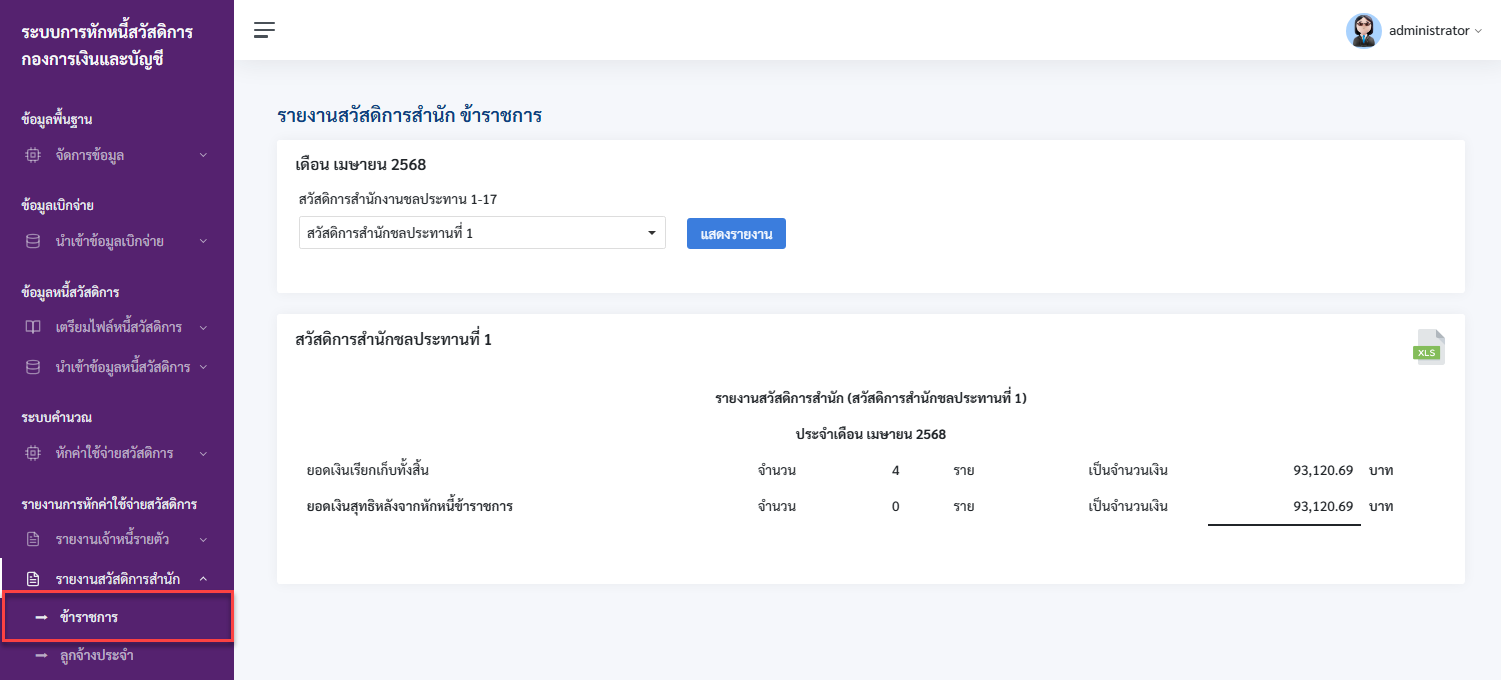Expand the หักค่าใช้จ่ายสวัสดิการ menu chevron
Screen dimensions: 1501x680
coord(203,453)
